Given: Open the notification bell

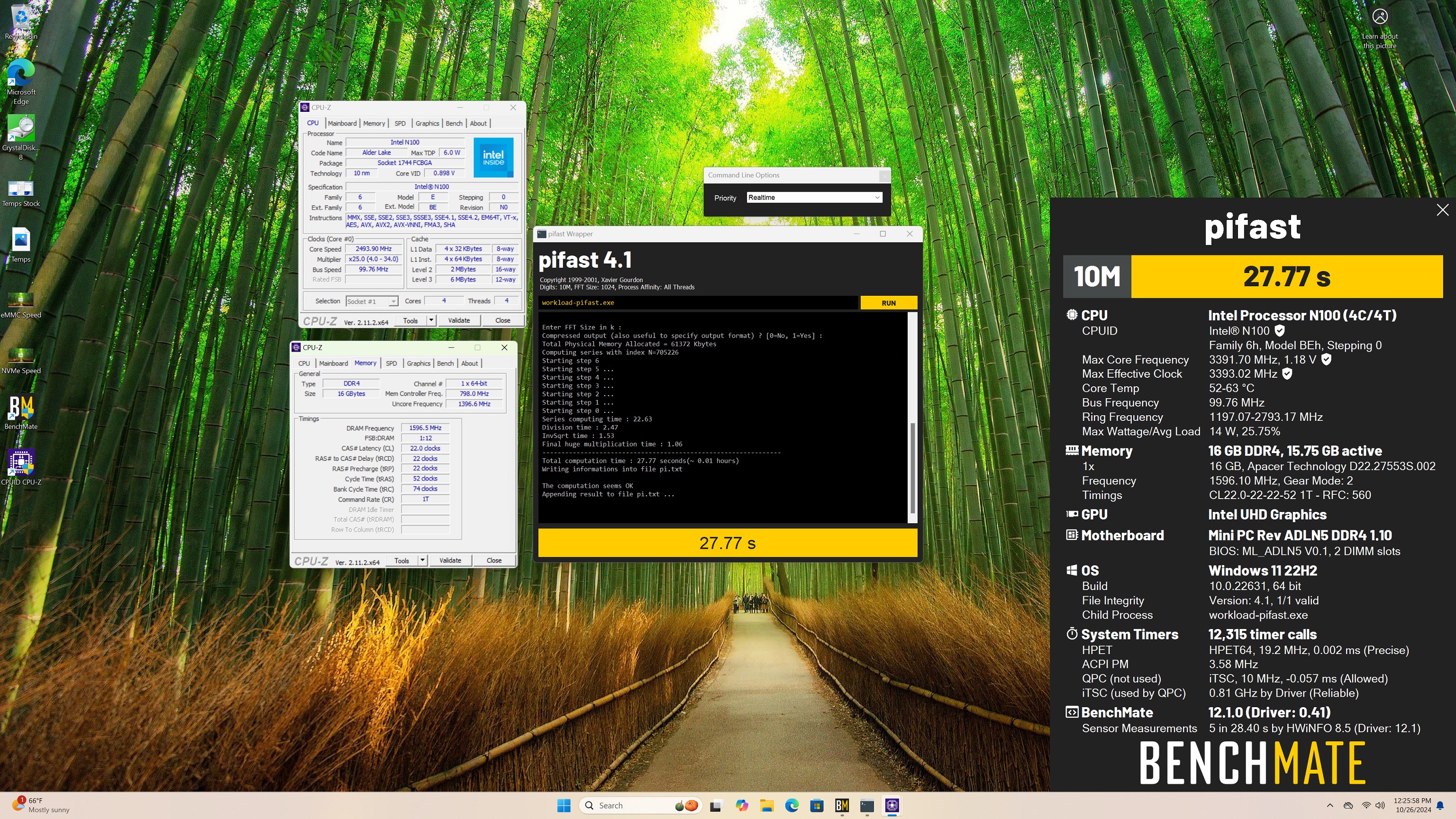Looking at the screenshot, I should click(1440, 805).
